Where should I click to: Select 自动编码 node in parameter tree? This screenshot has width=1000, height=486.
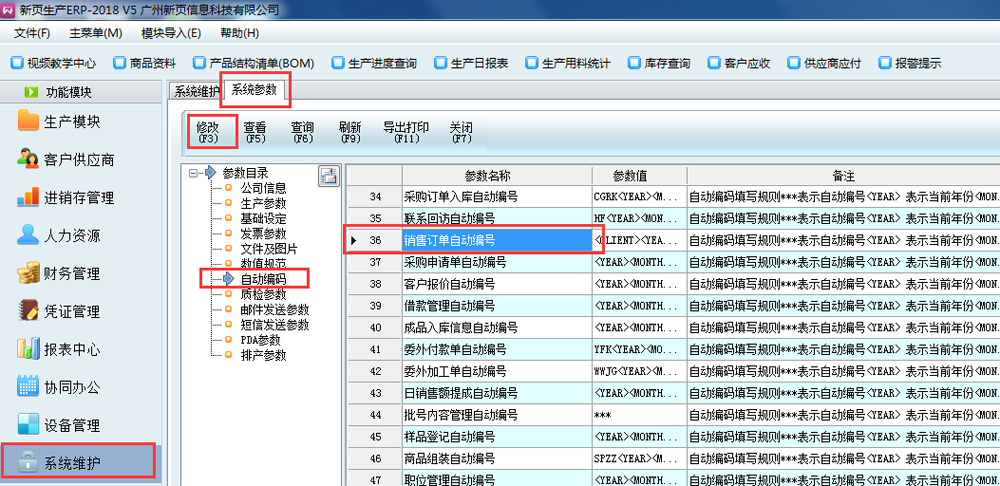263,279
